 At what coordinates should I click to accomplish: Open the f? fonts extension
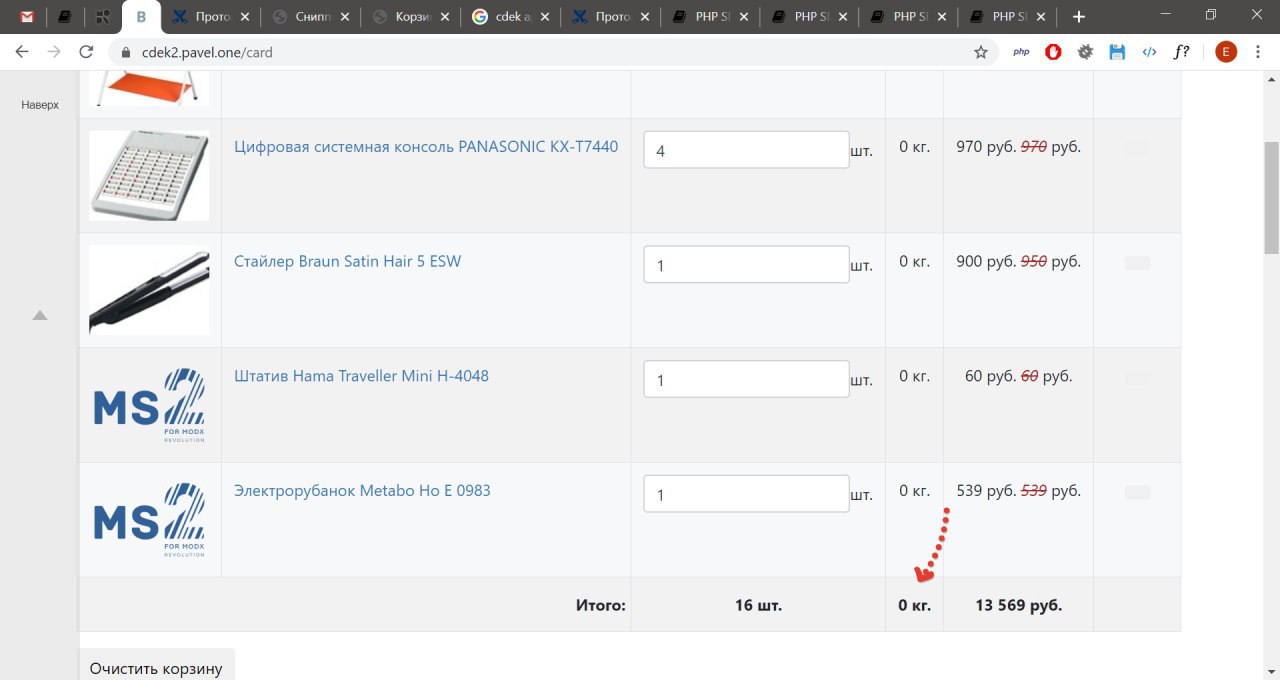coord(1181,52)
